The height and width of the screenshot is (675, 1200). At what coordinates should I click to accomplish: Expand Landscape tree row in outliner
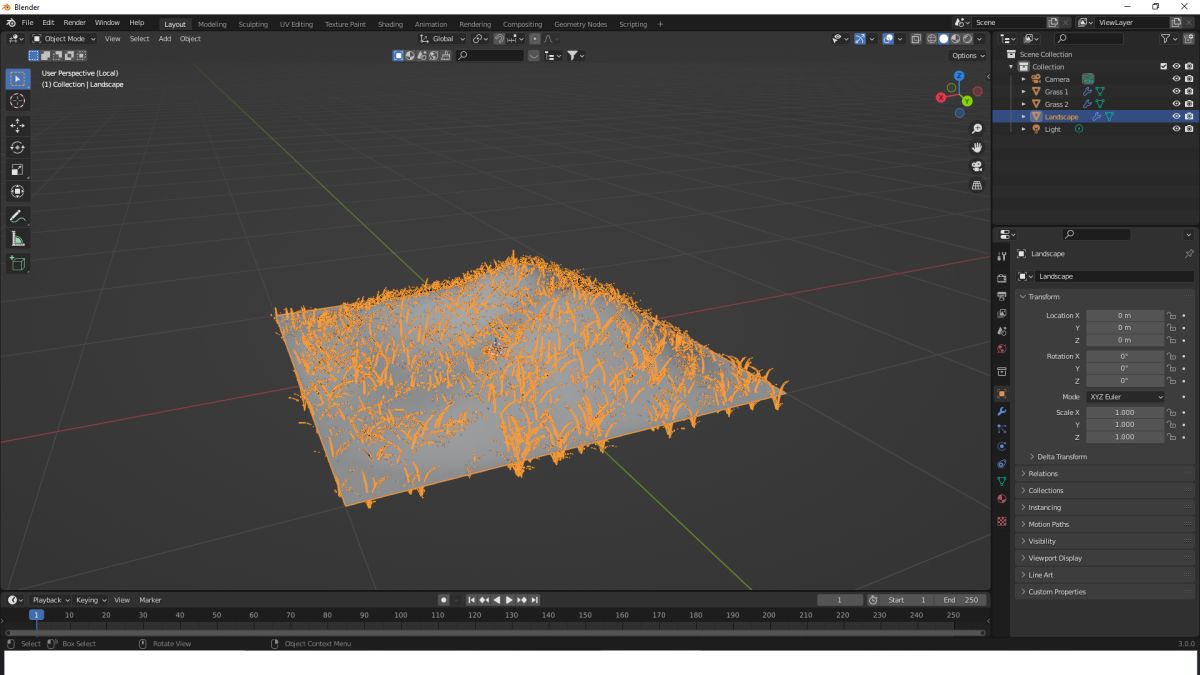[x=1023, y=116]
